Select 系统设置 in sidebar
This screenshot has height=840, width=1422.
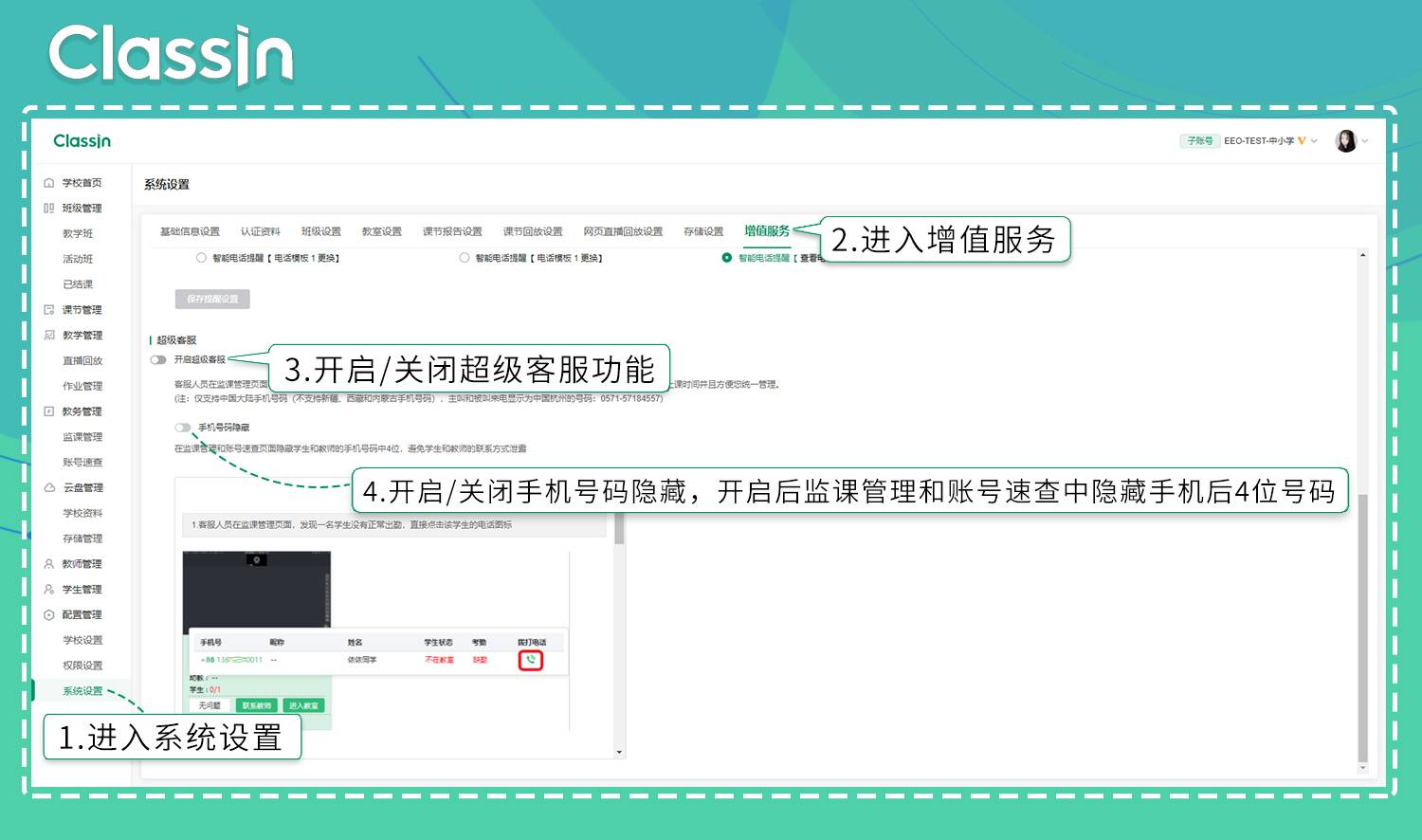point(82,691)
